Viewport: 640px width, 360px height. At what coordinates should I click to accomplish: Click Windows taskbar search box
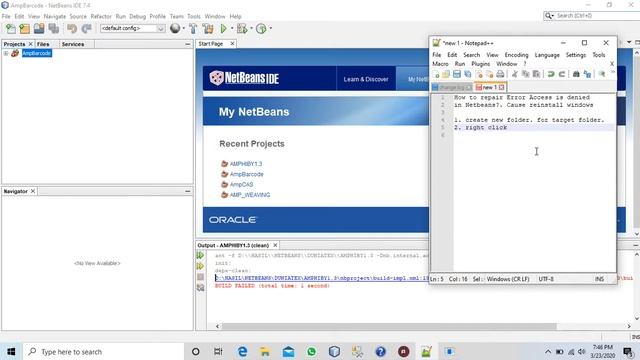104,352
